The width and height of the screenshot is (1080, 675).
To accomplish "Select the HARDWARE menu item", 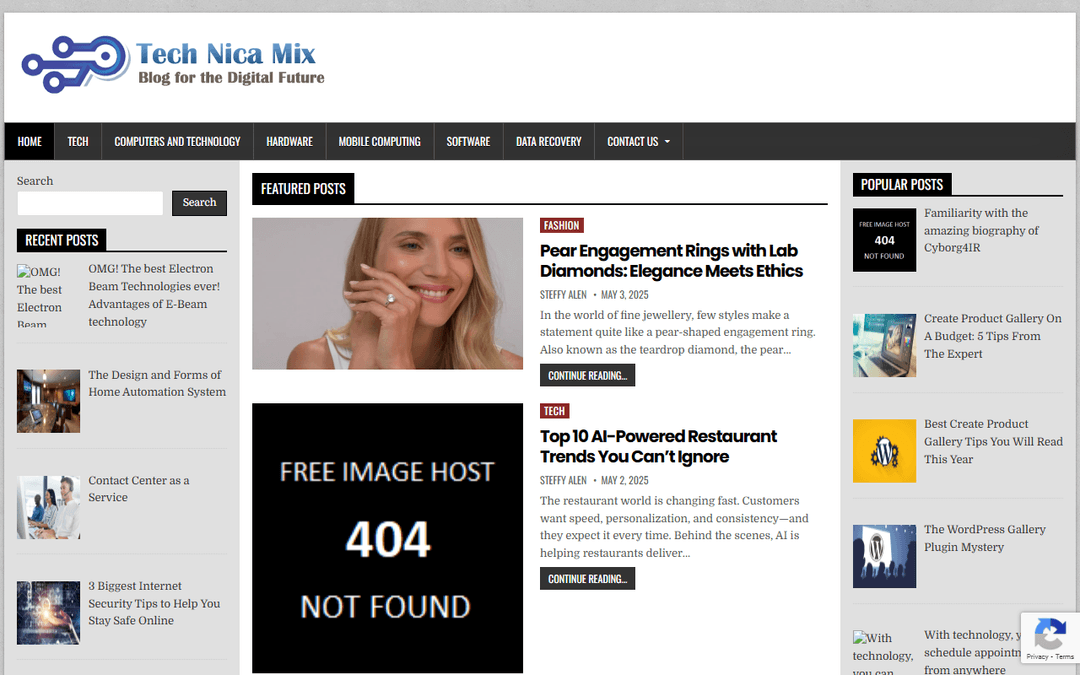I will point(289,141).
